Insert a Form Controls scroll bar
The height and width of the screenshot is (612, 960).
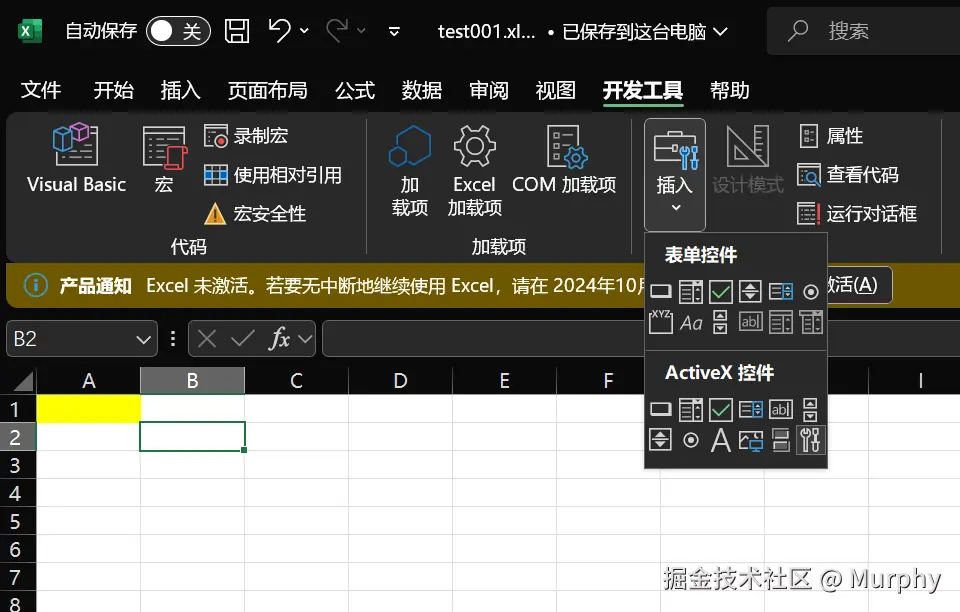coord(721,322)
